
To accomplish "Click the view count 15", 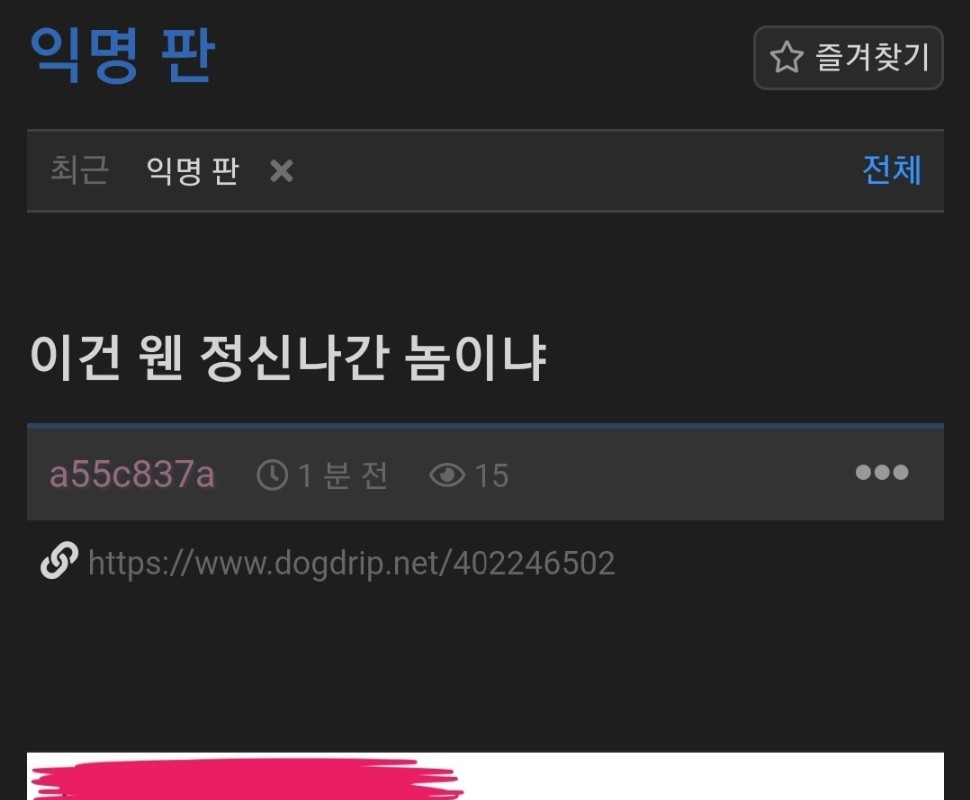I will [492, 475].
